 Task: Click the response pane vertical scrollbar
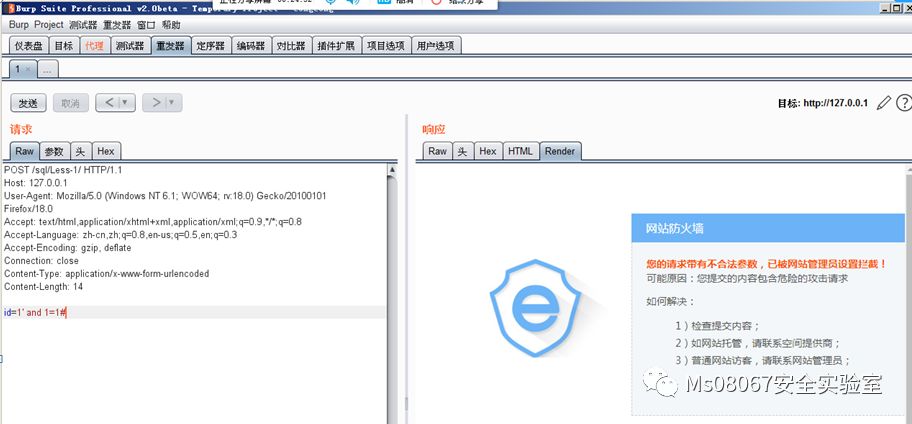pos(909,294)
